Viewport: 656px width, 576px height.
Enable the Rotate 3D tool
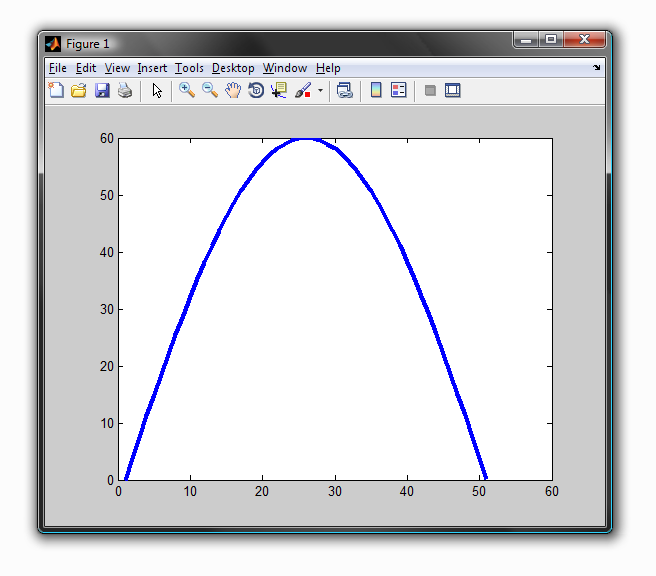[x=255, y=91]
